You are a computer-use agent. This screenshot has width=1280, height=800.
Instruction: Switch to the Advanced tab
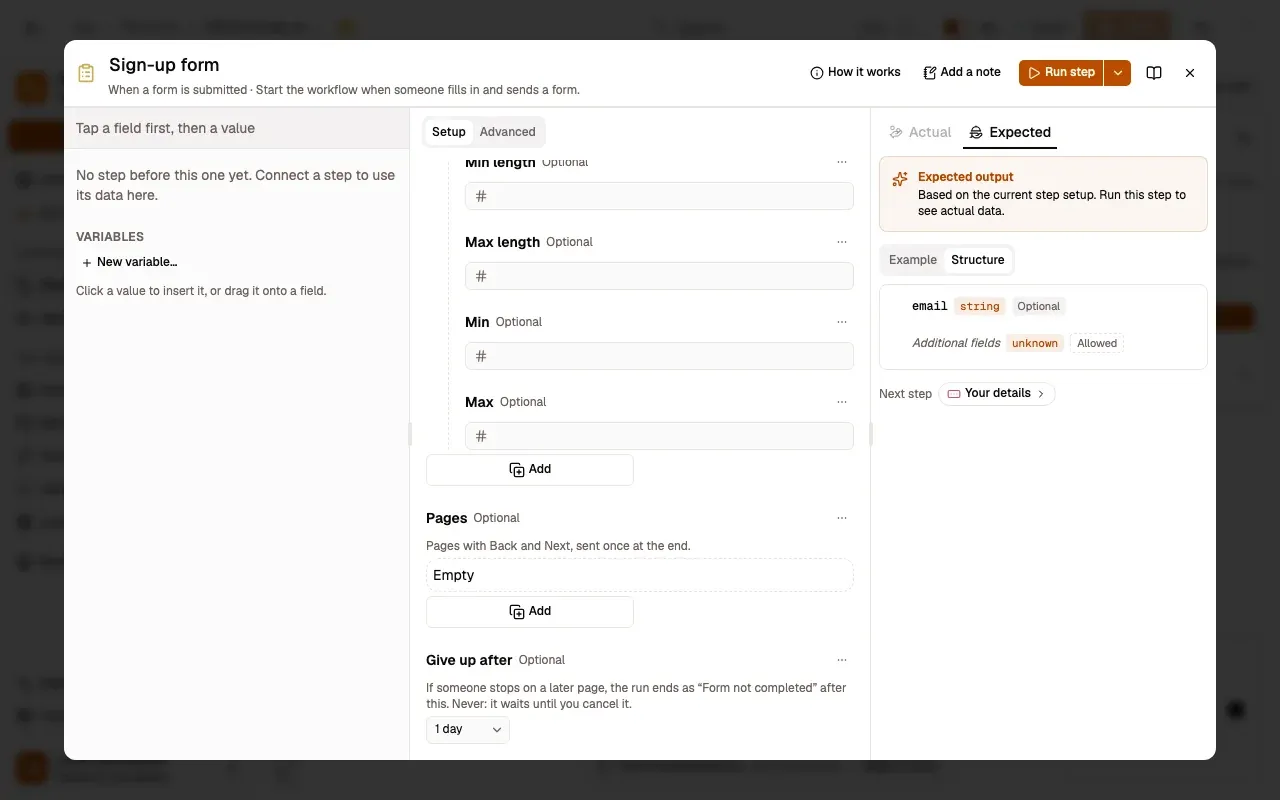[x=508, y=132]
